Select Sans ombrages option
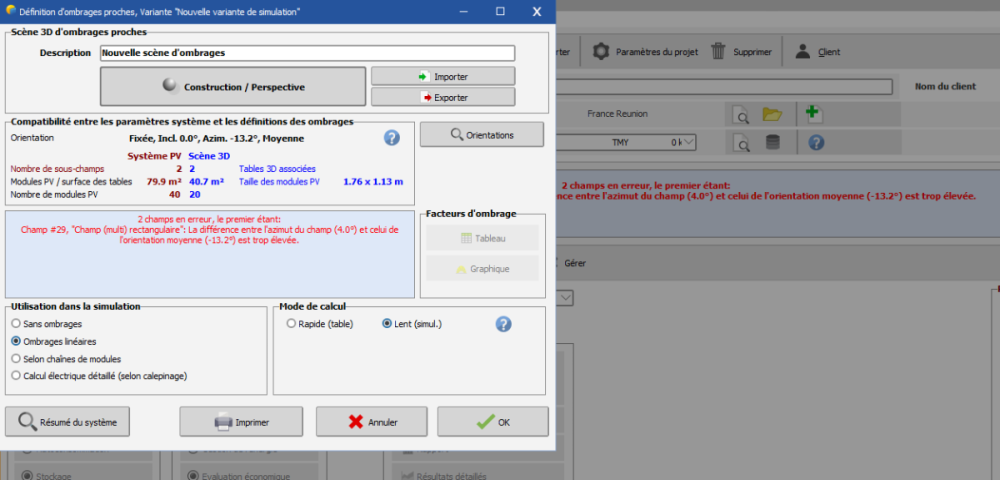Image resolution: width=1000 pixels, height=480 pixels. pyautogui.click(x=16, y=324)
